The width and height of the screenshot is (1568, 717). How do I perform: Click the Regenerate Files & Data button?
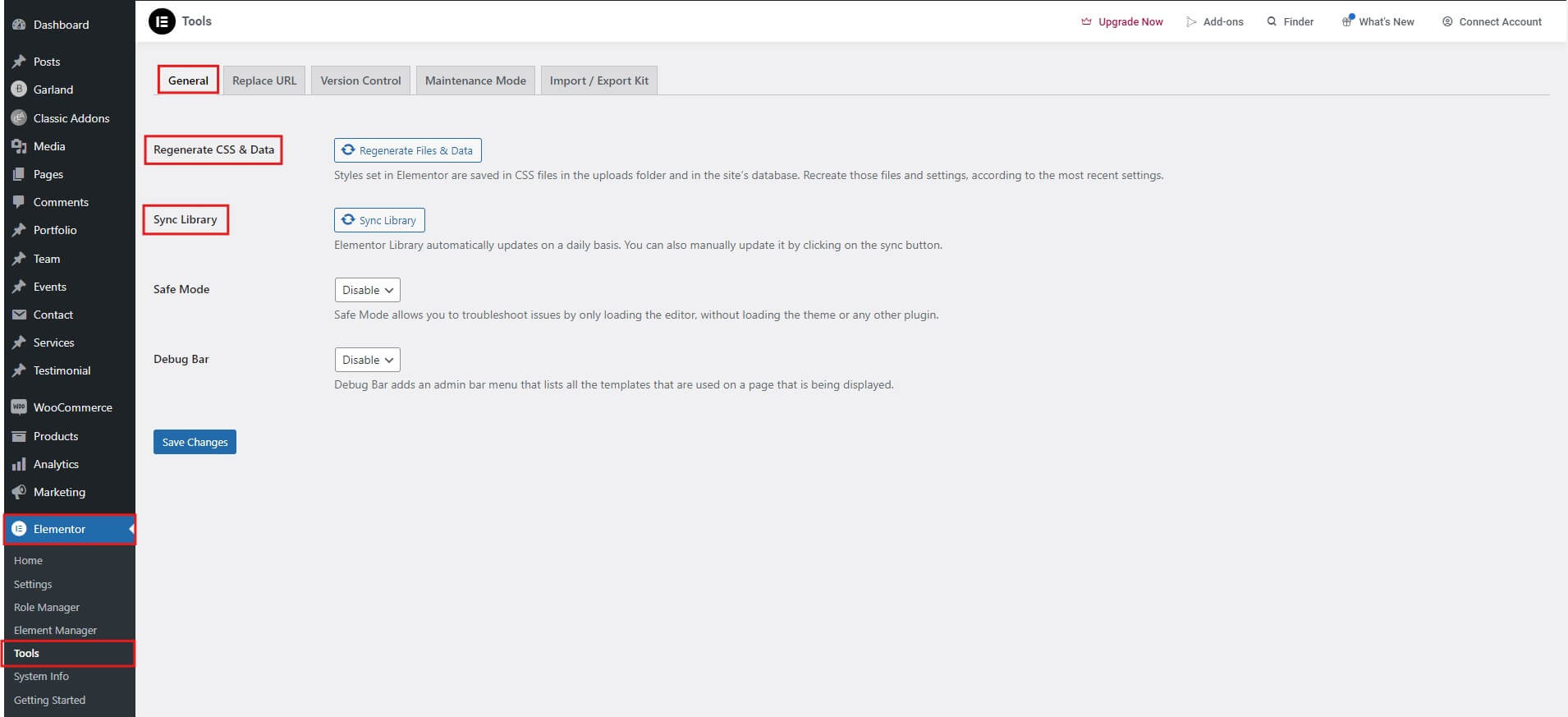(407, 150)
